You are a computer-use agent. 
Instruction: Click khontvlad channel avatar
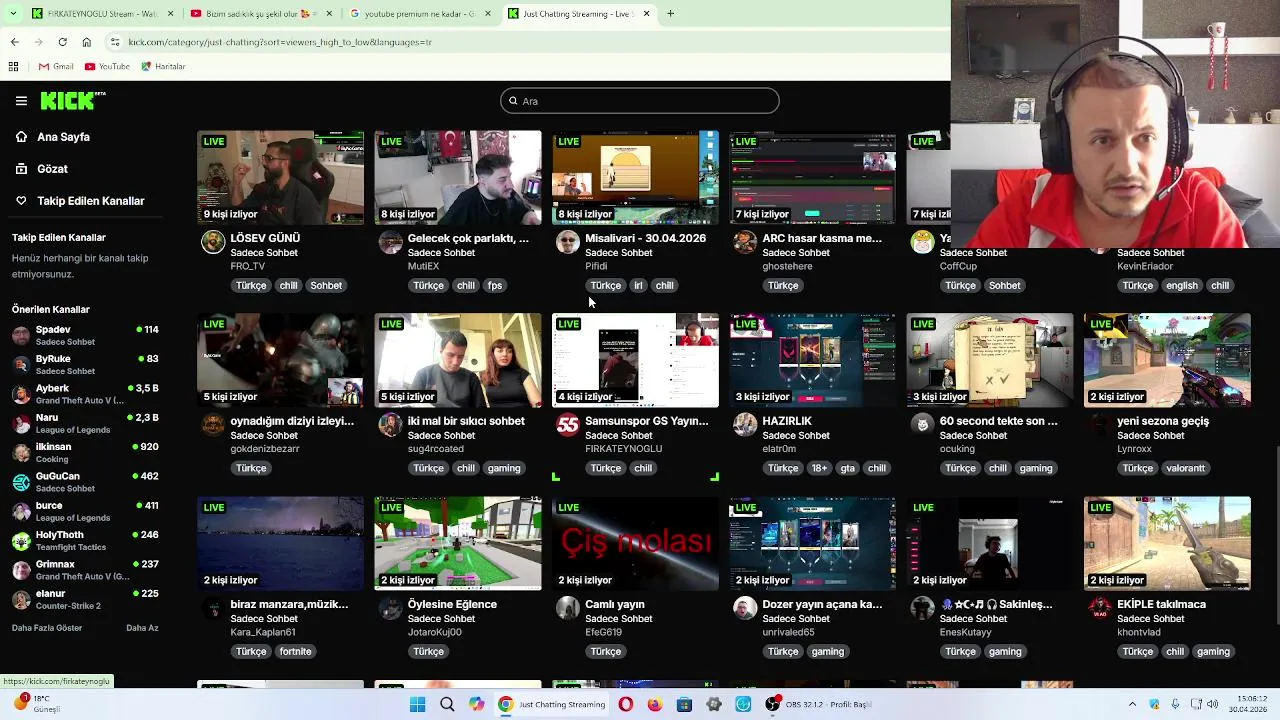click(x=1100, y=608)
